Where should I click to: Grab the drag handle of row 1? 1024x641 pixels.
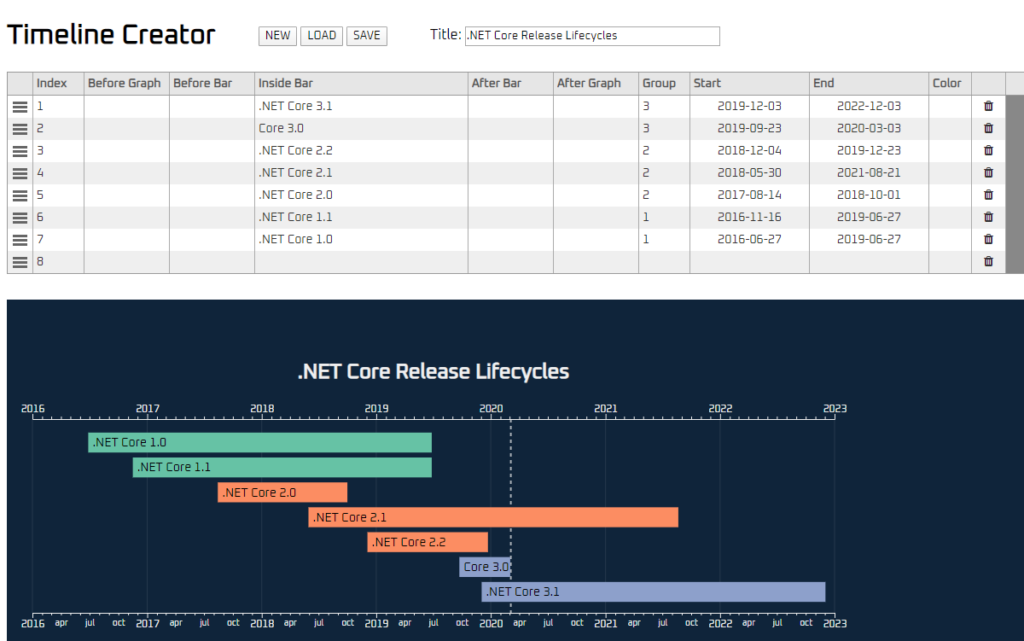point(20,106)
